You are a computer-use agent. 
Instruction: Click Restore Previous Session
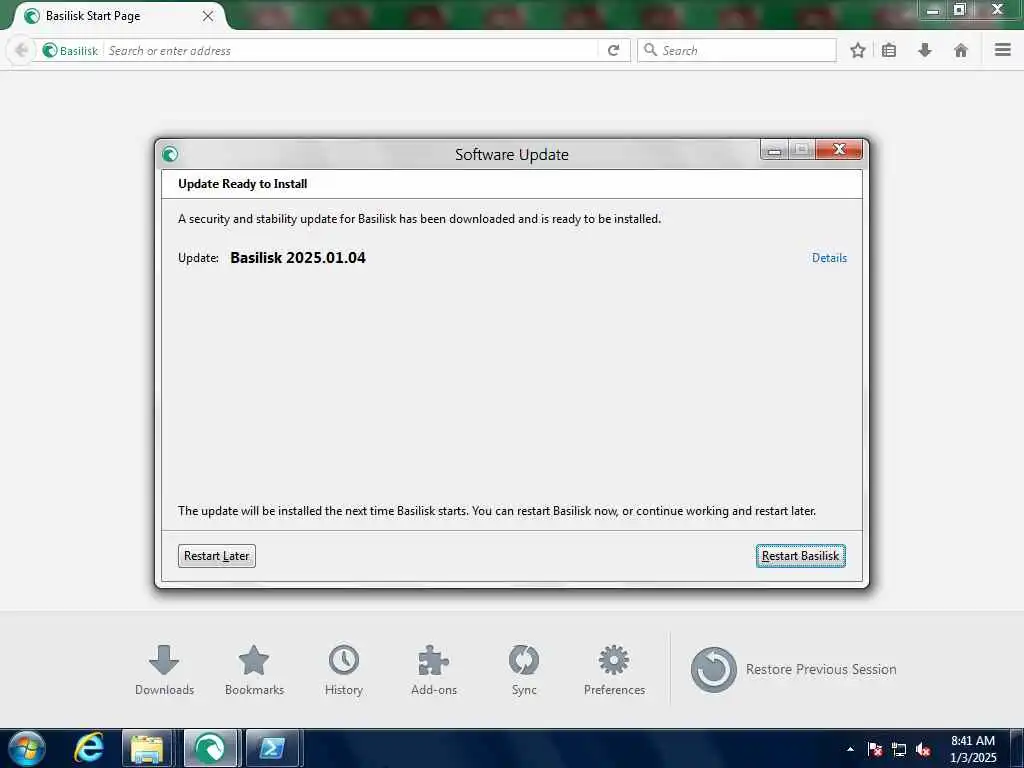coord(793,669)
